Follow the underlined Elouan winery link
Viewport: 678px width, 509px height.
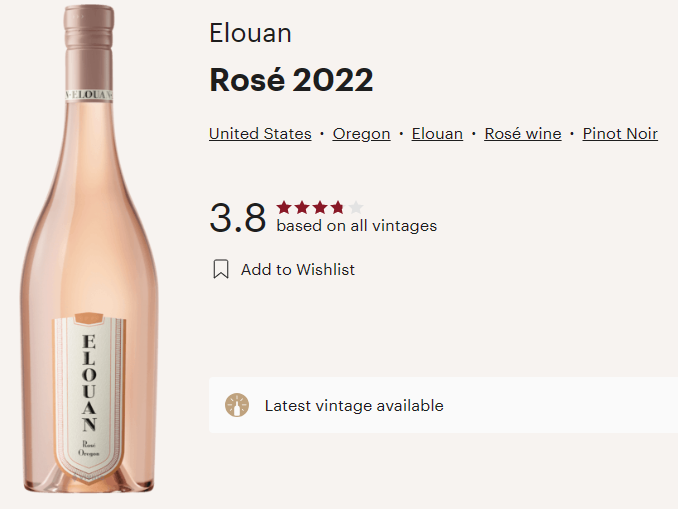[x=437, y=134]
